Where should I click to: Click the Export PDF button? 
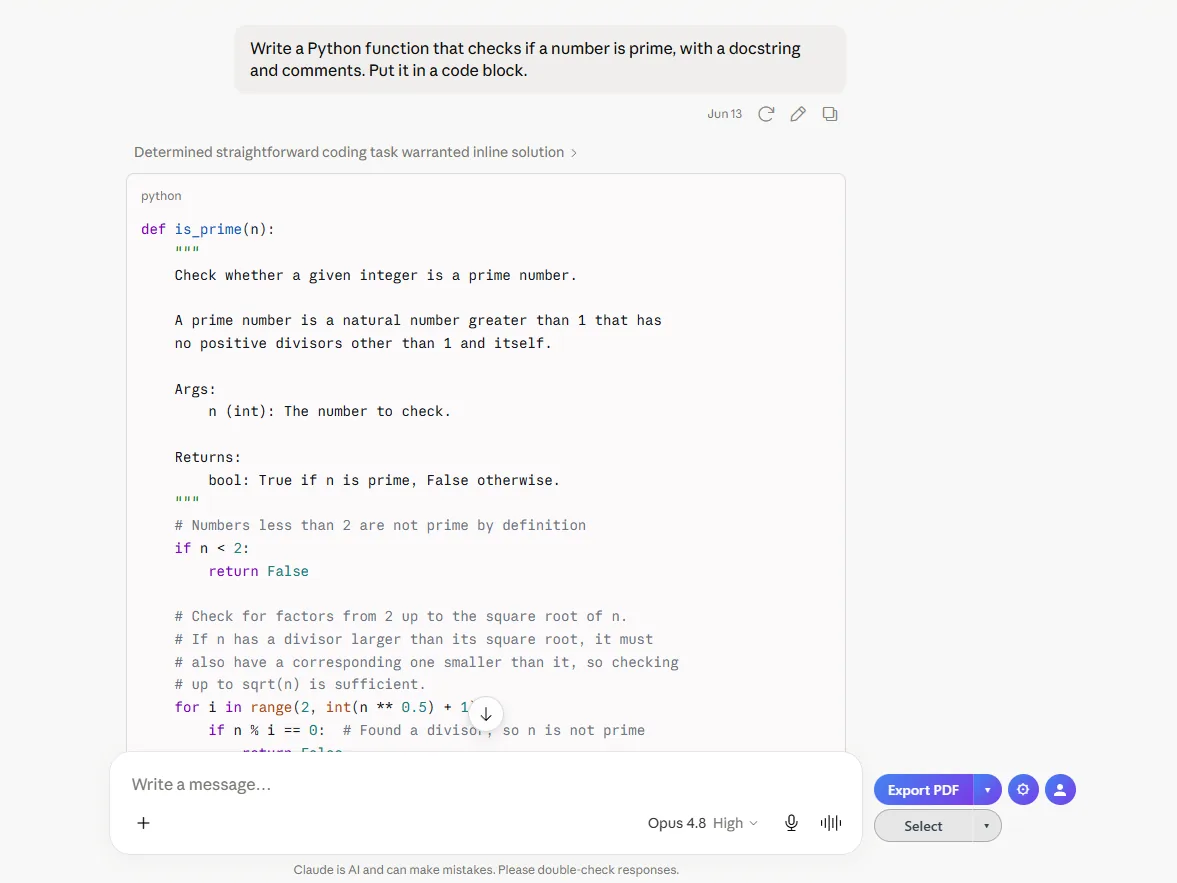click(923, 790)
